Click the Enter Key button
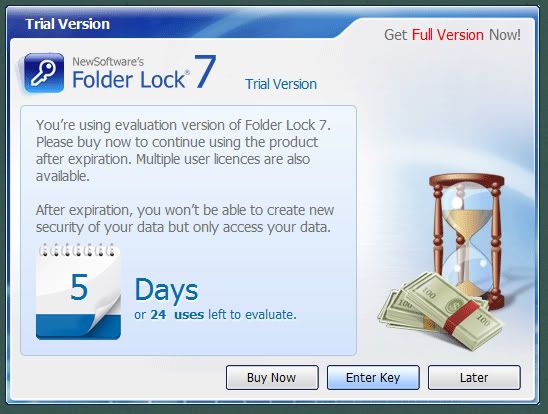548x414 pixels. pyautogui.click(x=373, y=377)
